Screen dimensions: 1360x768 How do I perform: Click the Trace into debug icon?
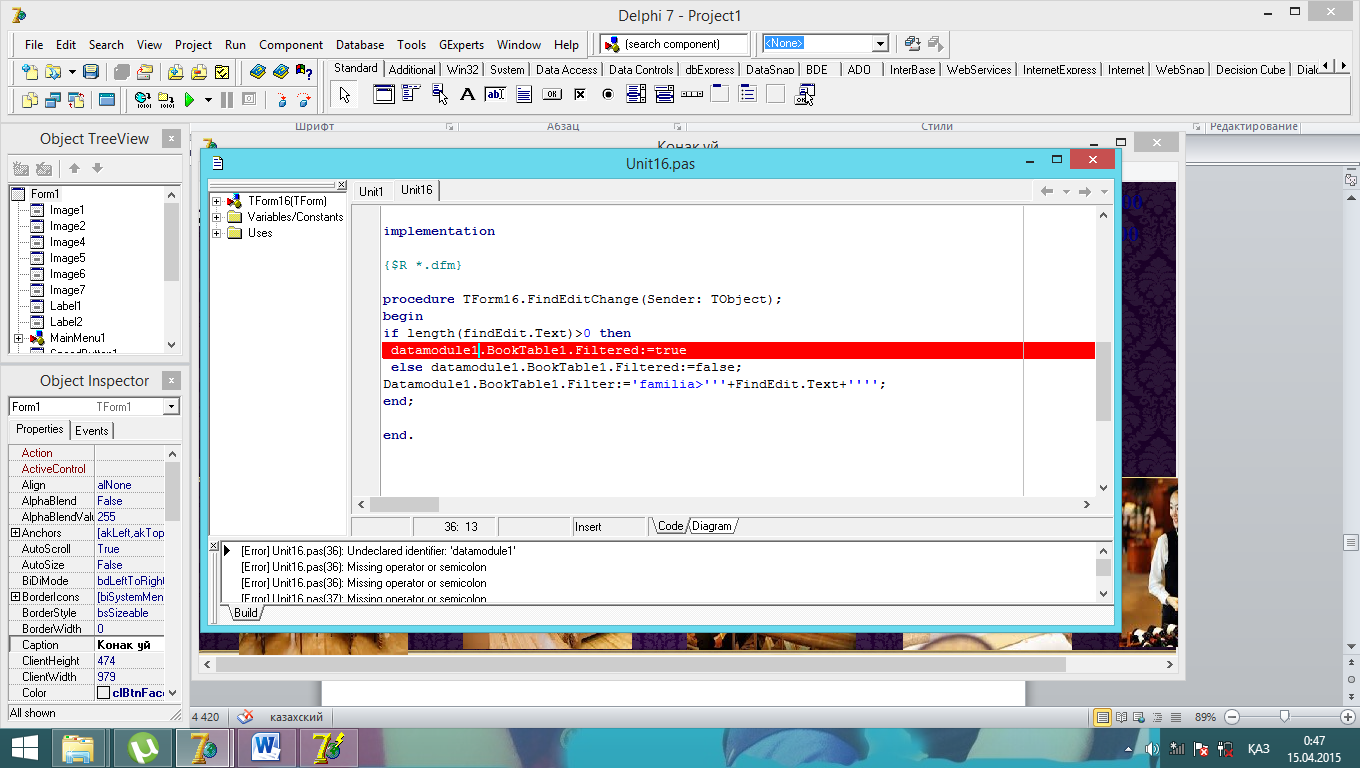pyautogui.click(x=282, y=99)
